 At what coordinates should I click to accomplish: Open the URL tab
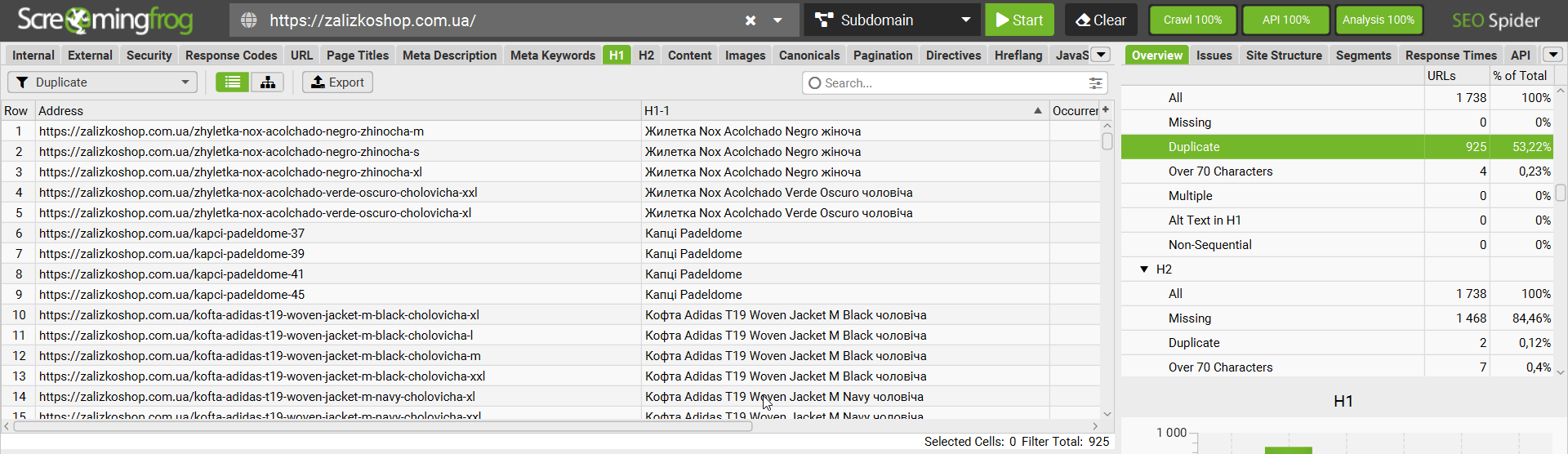(301, 55)
